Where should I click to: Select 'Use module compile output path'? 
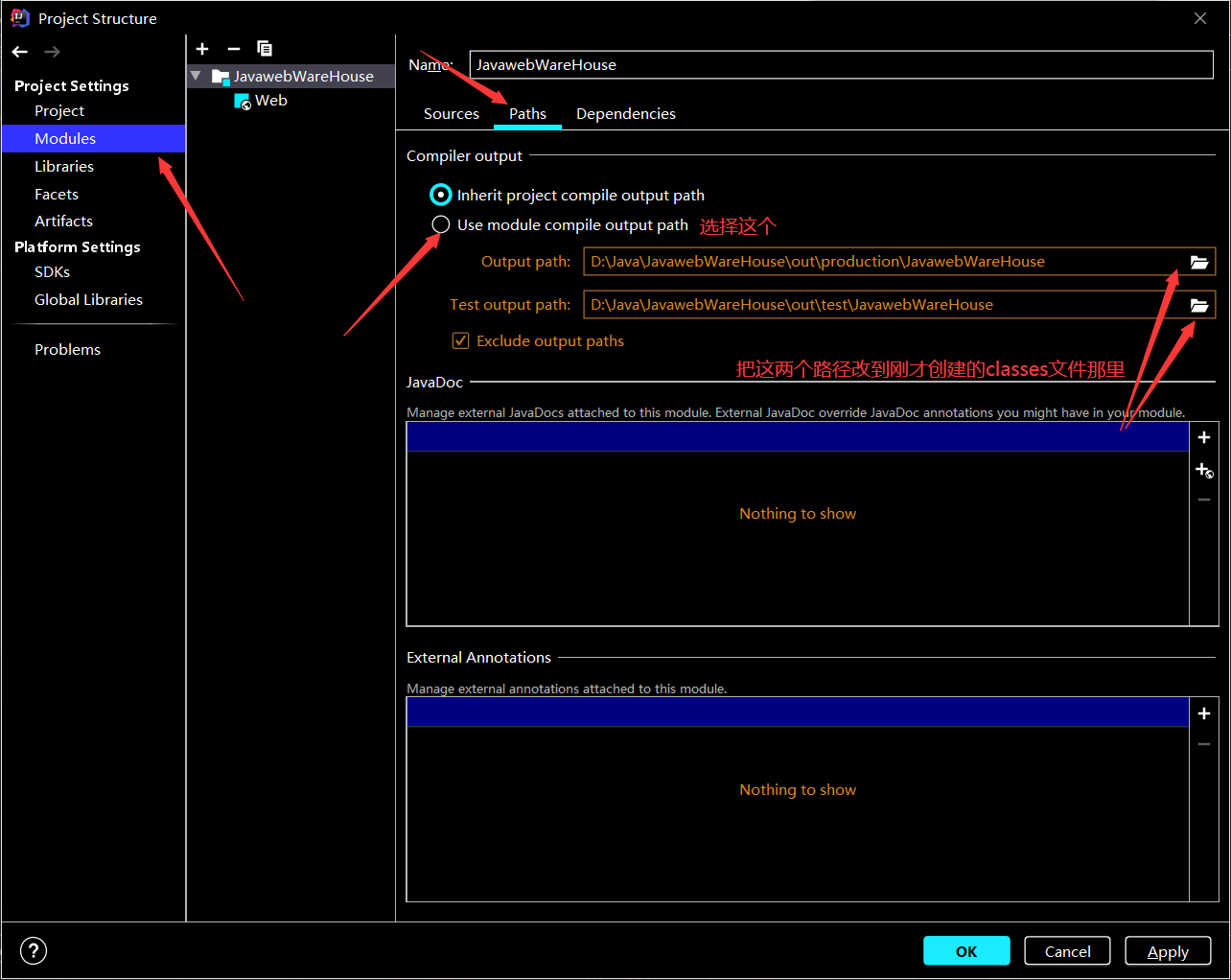[x=440, y=223]
